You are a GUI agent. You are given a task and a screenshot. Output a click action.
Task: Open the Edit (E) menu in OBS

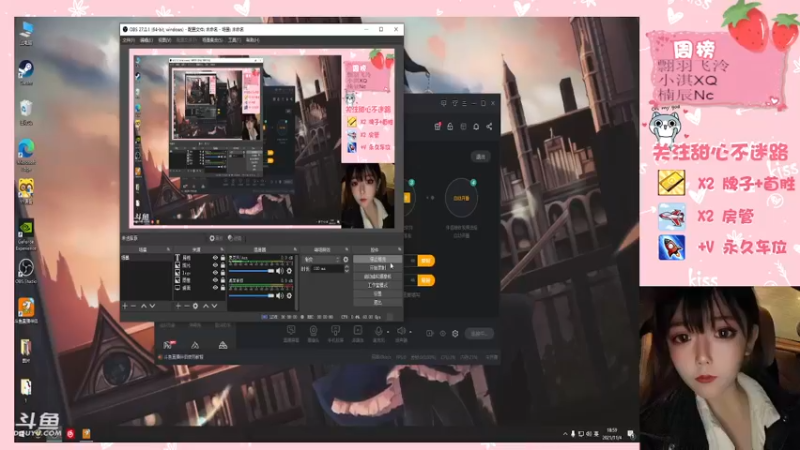(x=147, y=40)
